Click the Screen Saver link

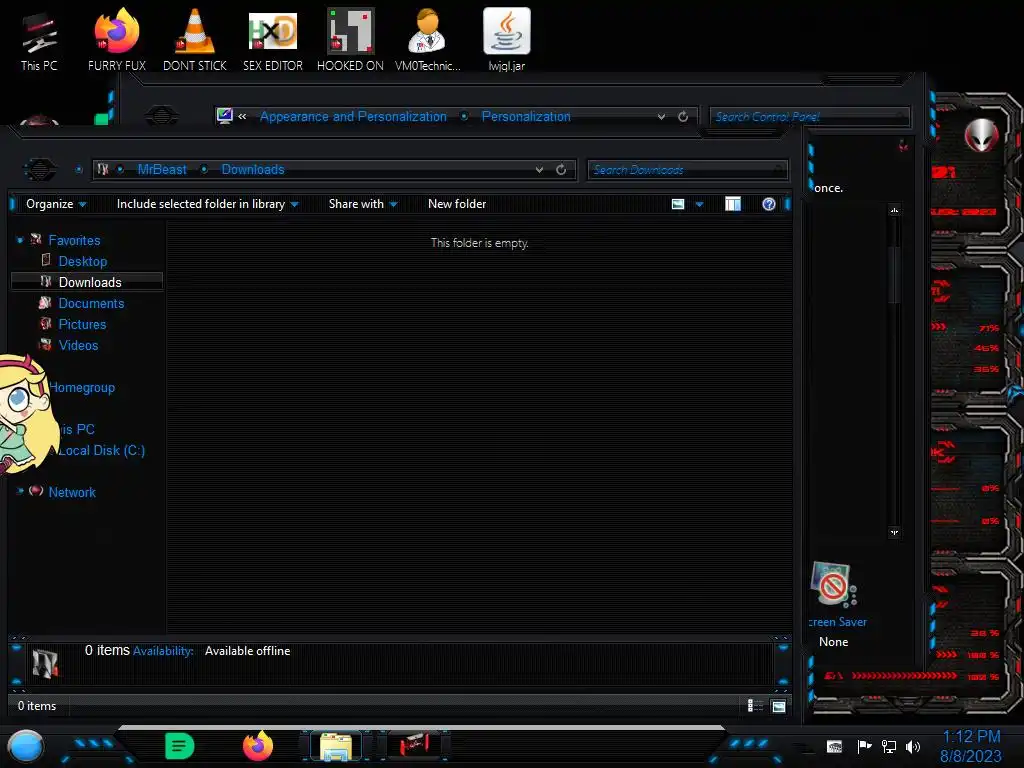[838, 622]
